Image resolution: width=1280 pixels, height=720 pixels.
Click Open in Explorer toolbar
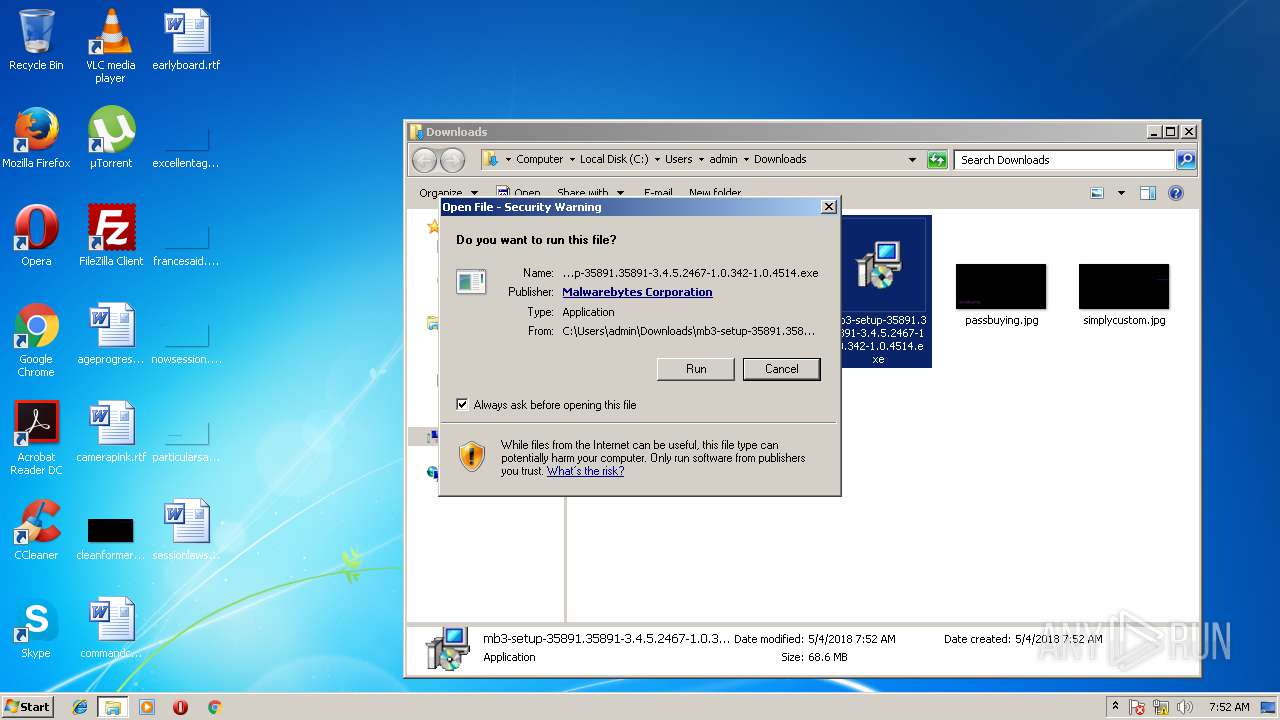click(518, 193)
